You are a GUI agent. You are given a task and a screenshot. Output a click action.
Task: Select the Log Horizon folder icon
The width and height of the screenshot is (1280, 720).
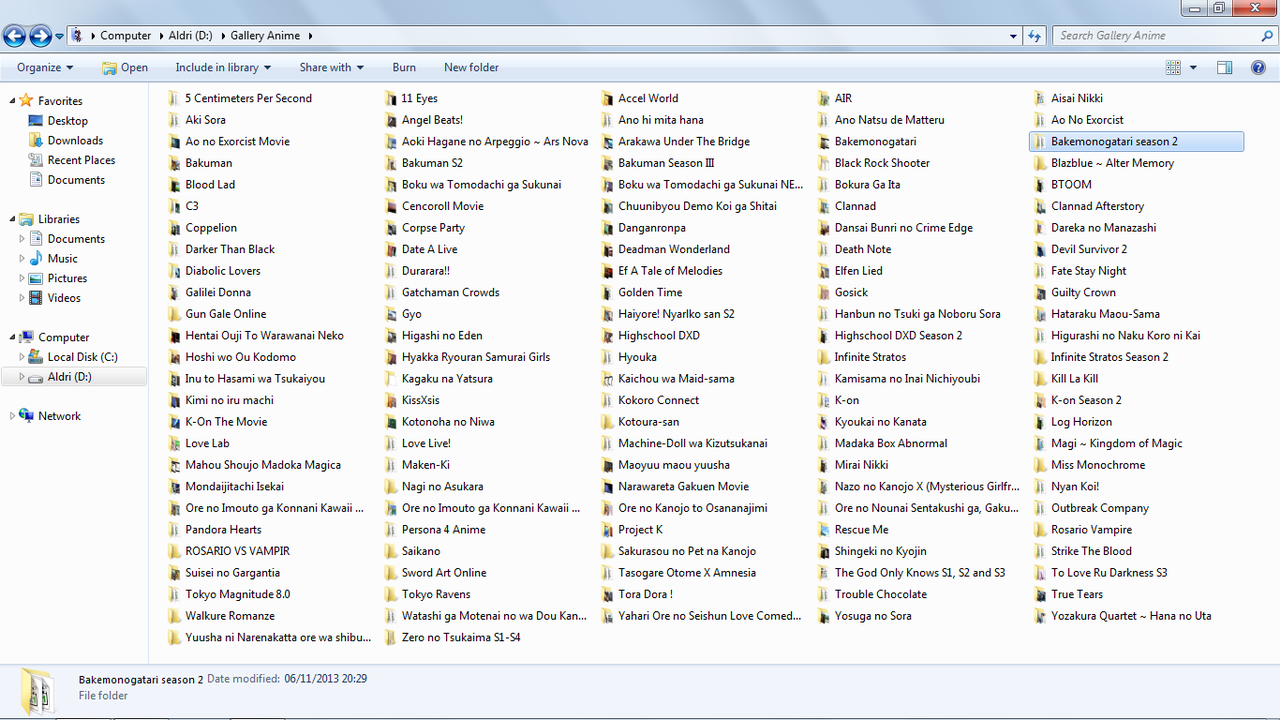point(1041,422)
